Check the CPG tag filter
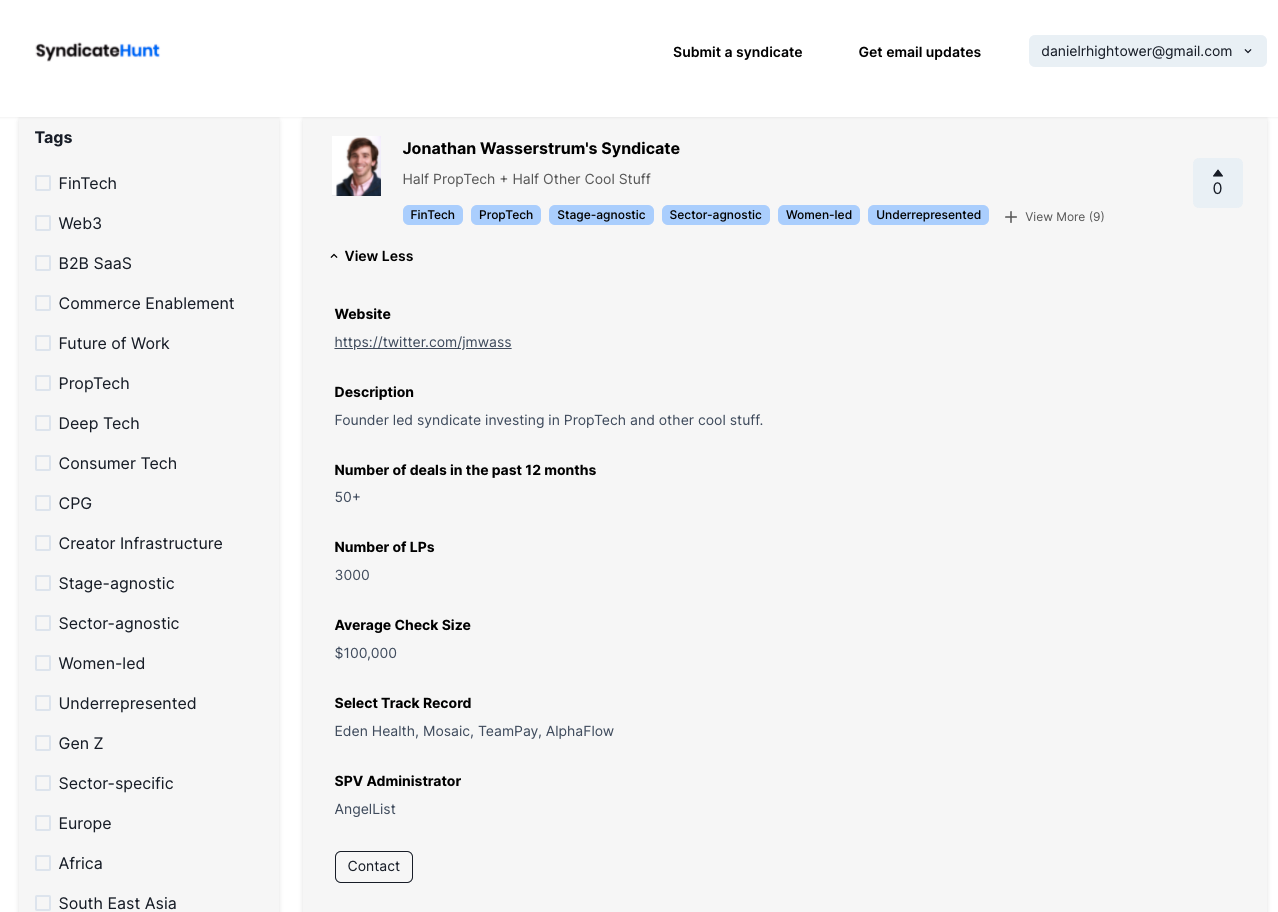 [x=43, y=503]
